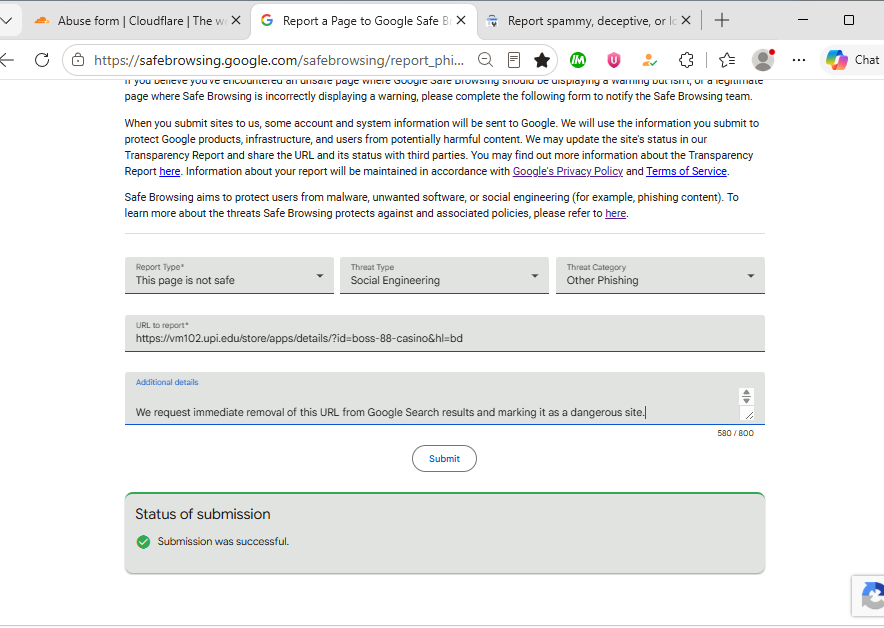
Task: Expand the Report Type dropdown
Action: tap(229, 275)
